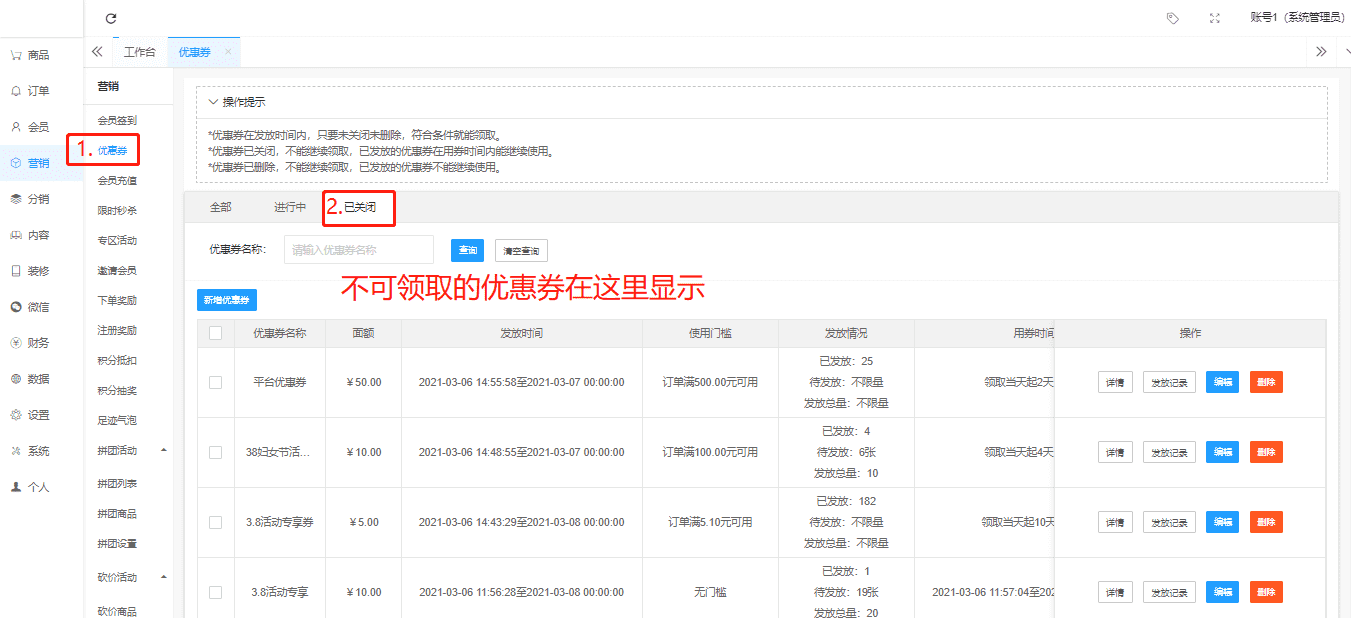Collapse the 操作提示 panel
This screenshot has height=618, width=1351.
[x=214, y=102]
